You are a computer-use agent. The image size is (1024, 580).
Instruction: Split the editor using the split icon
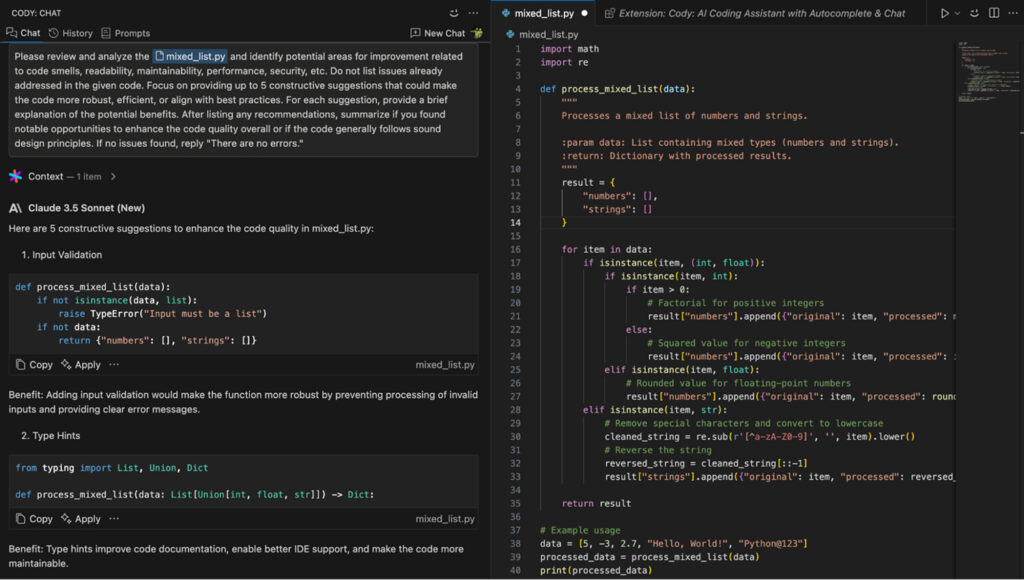click(993, 12)
